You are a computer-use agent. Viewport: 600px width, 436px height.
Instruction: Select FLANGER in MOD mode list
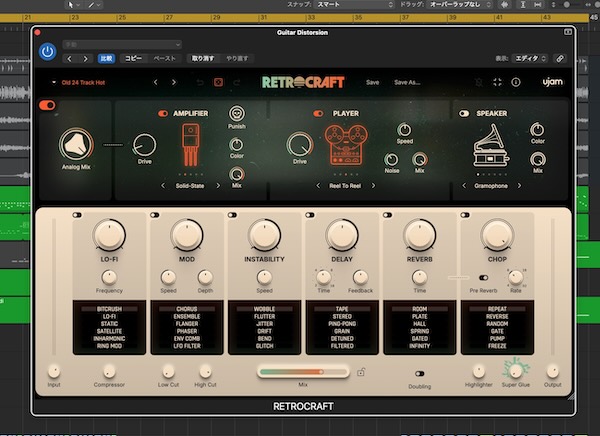[x=187, y=324]
